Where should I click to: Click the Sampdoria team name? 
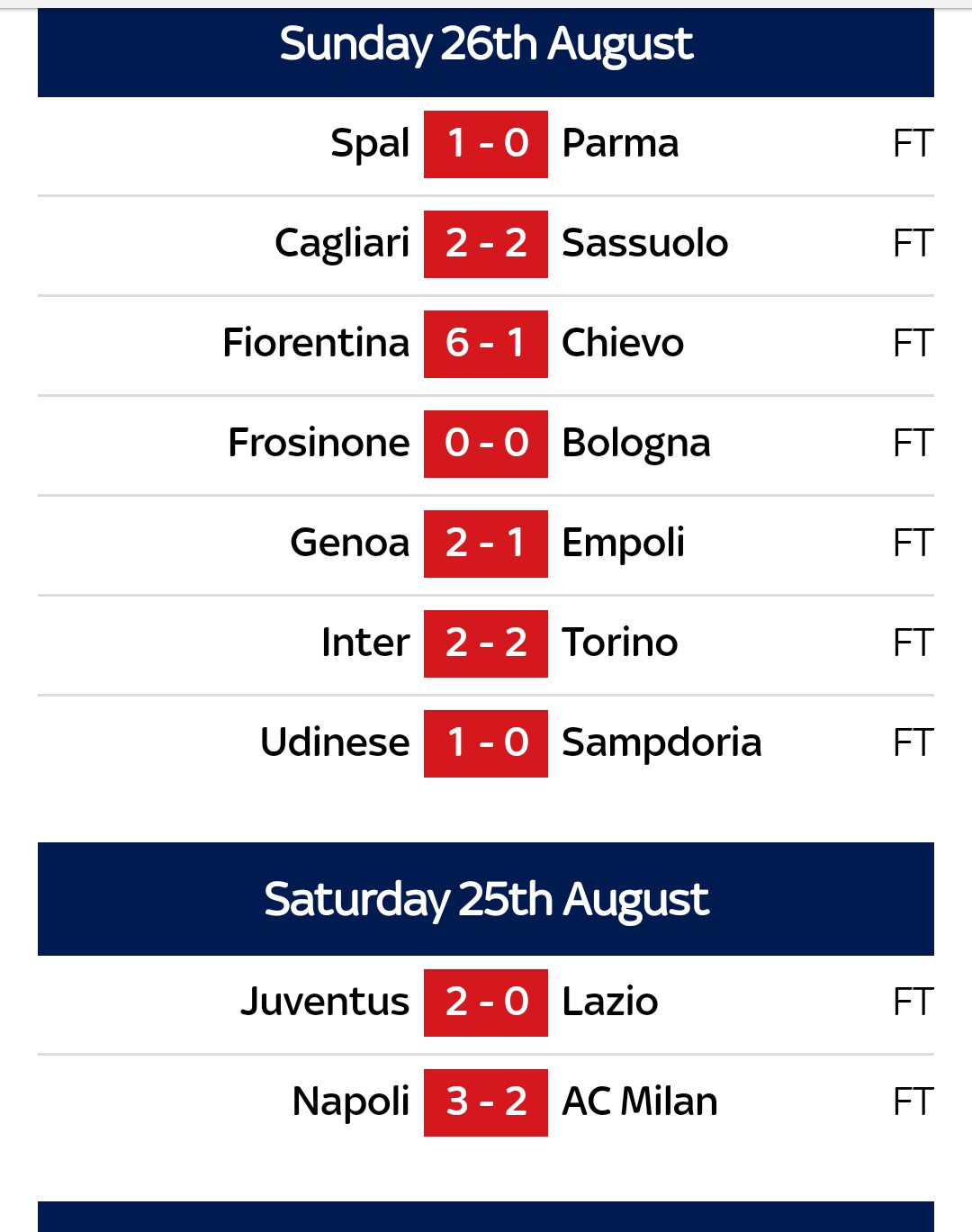[x=661, y=743]
